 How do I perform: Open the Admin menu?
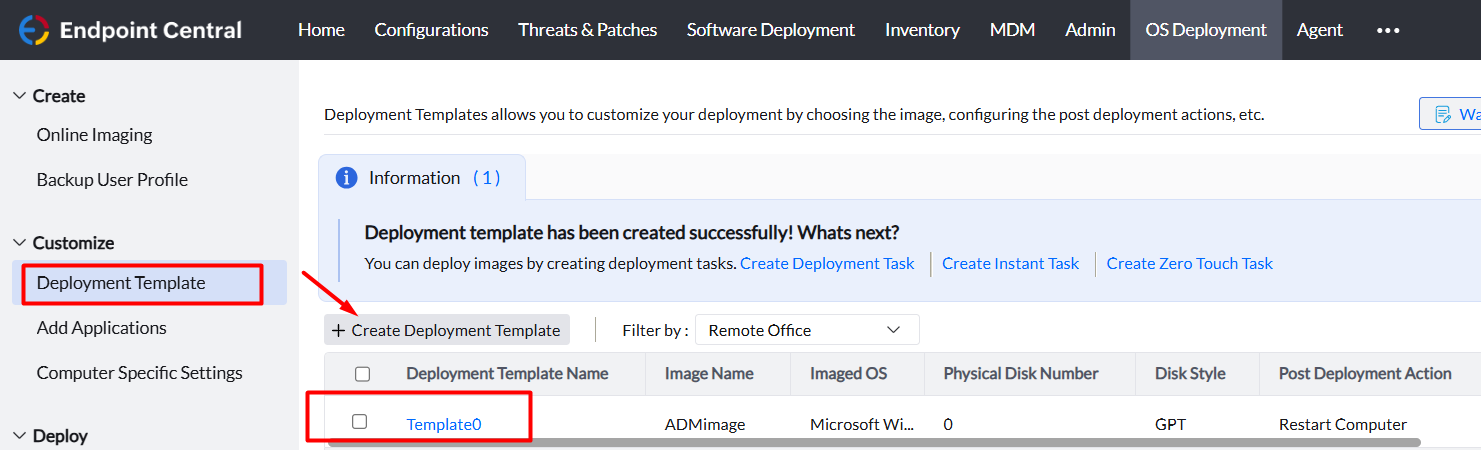[x=1090, y=30]
